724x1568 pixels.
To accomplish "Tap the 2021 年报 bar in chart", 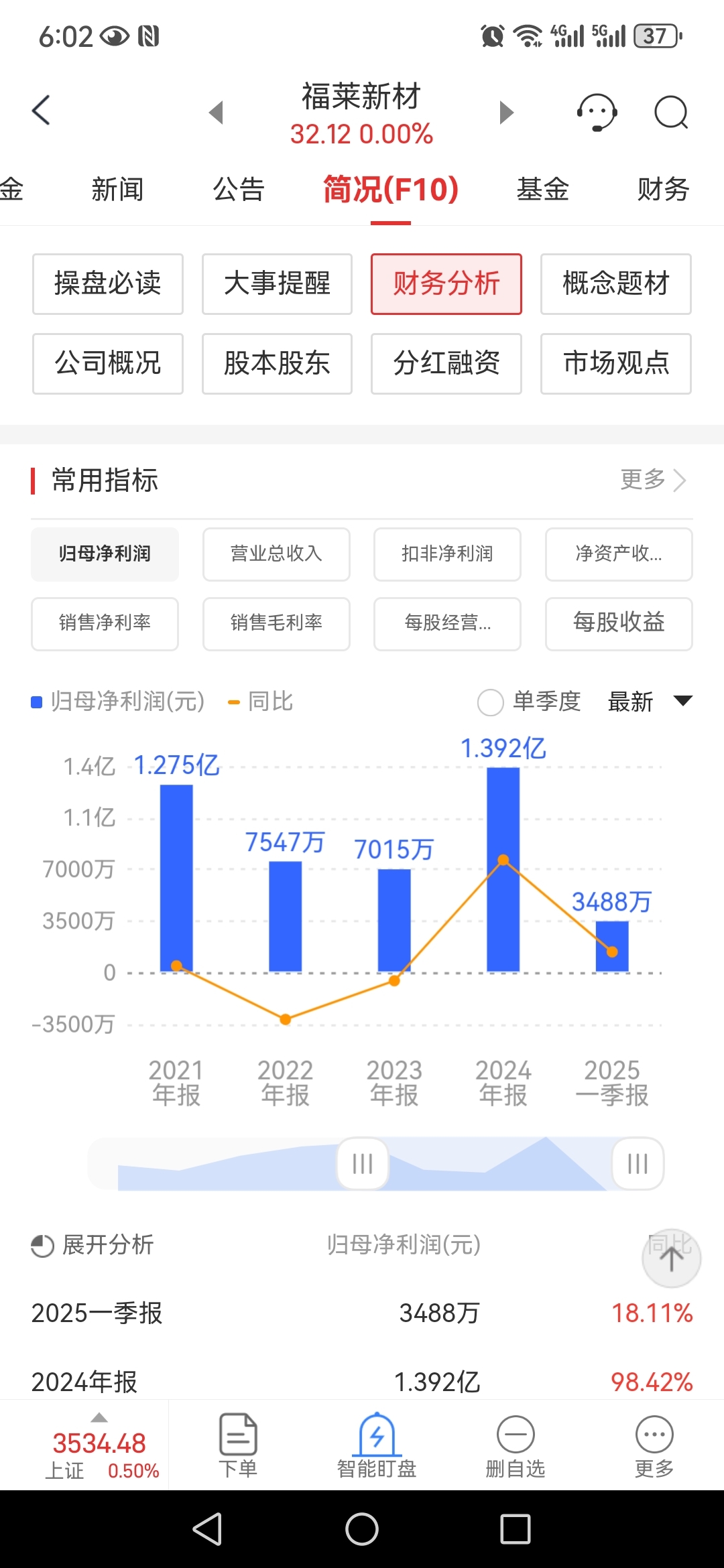I will point(176,878).
